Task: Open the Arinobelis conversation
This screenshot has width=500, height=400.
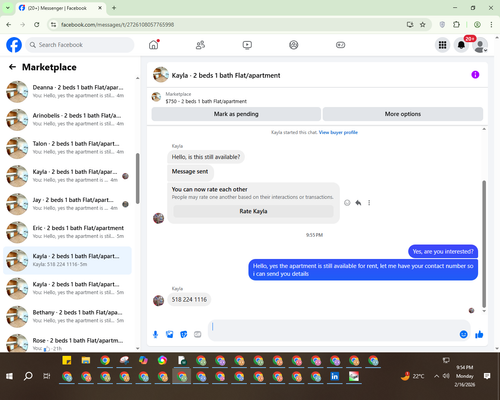Action: tap(67, 119)
